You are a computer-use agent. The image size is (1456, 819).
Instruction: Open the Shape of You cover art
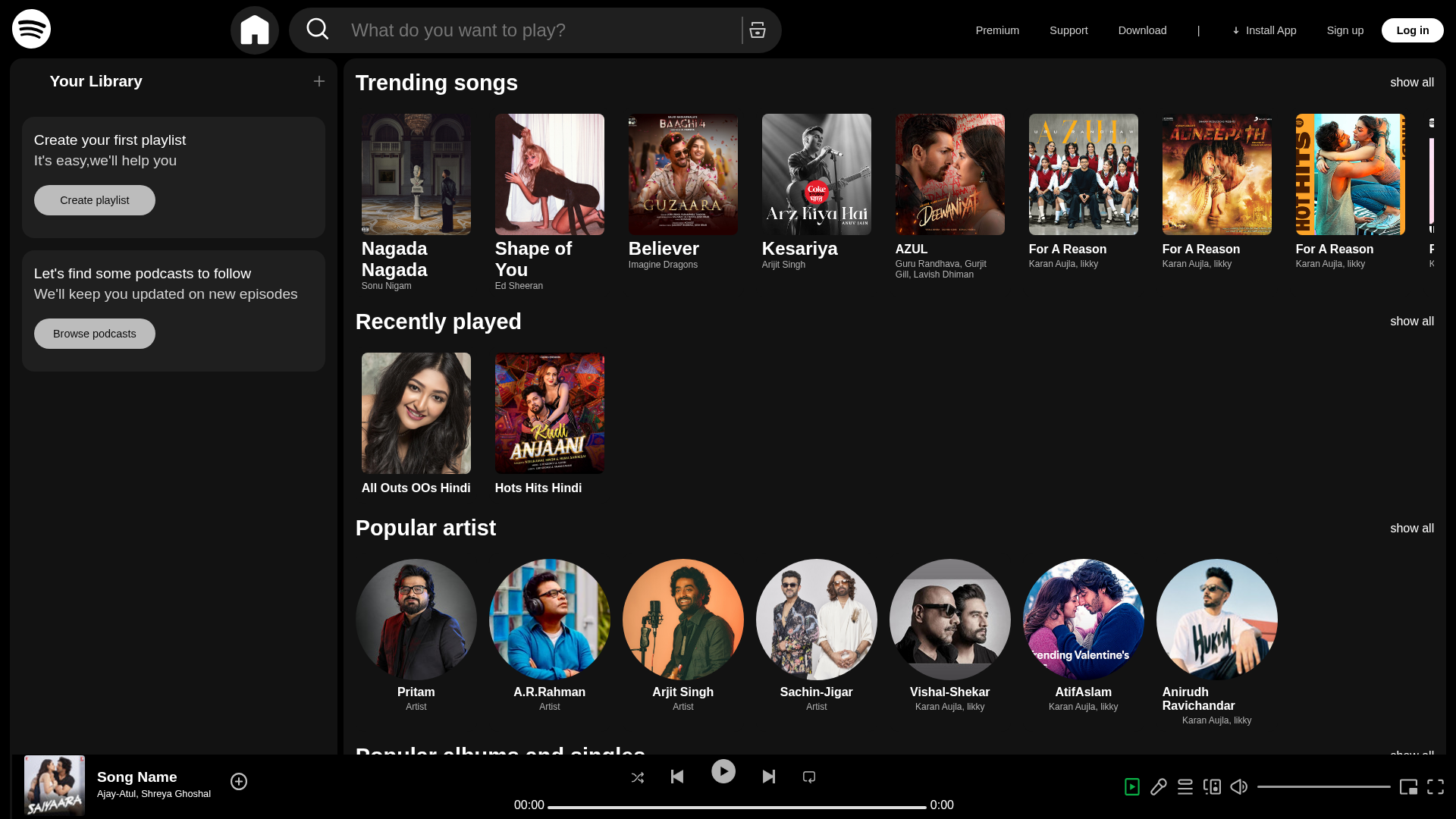point(550,174)
